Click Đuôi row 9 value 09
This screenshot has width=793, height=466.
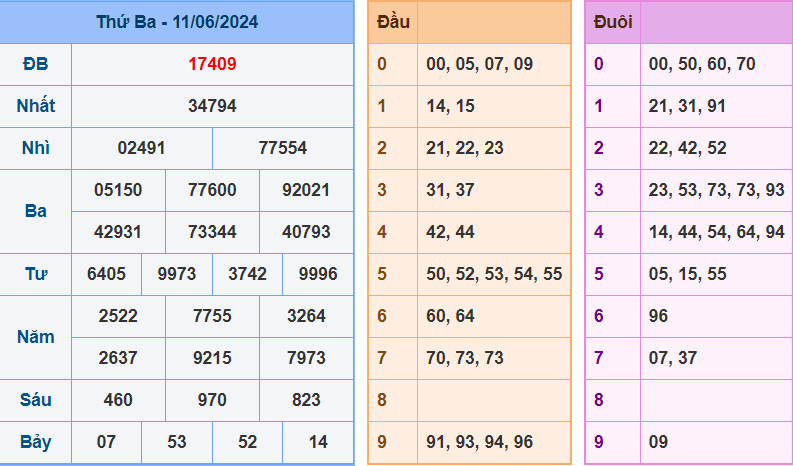pos(658,442)
